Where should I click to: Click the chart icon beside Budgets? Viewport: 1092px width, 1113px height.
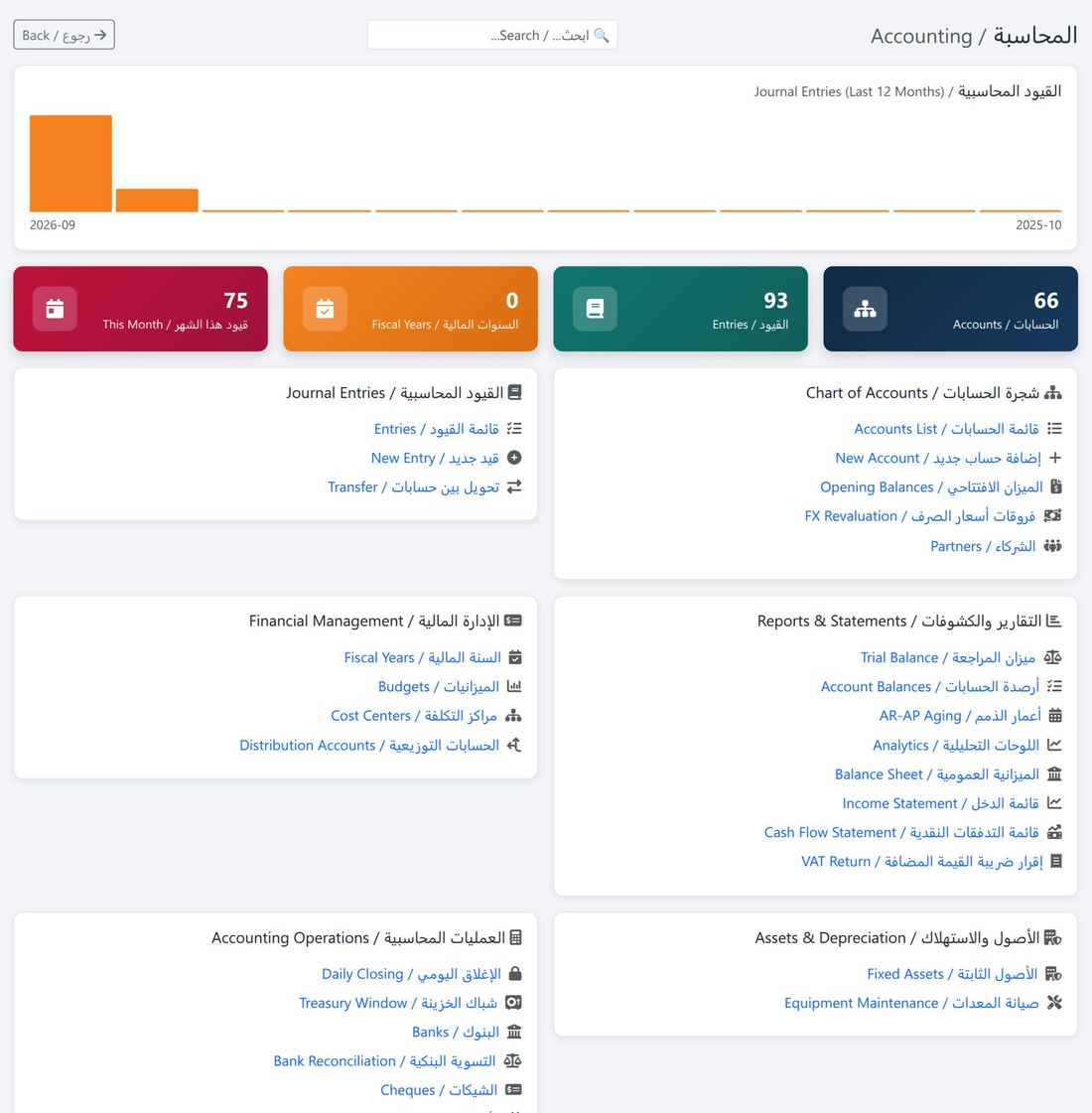[514, 686]
